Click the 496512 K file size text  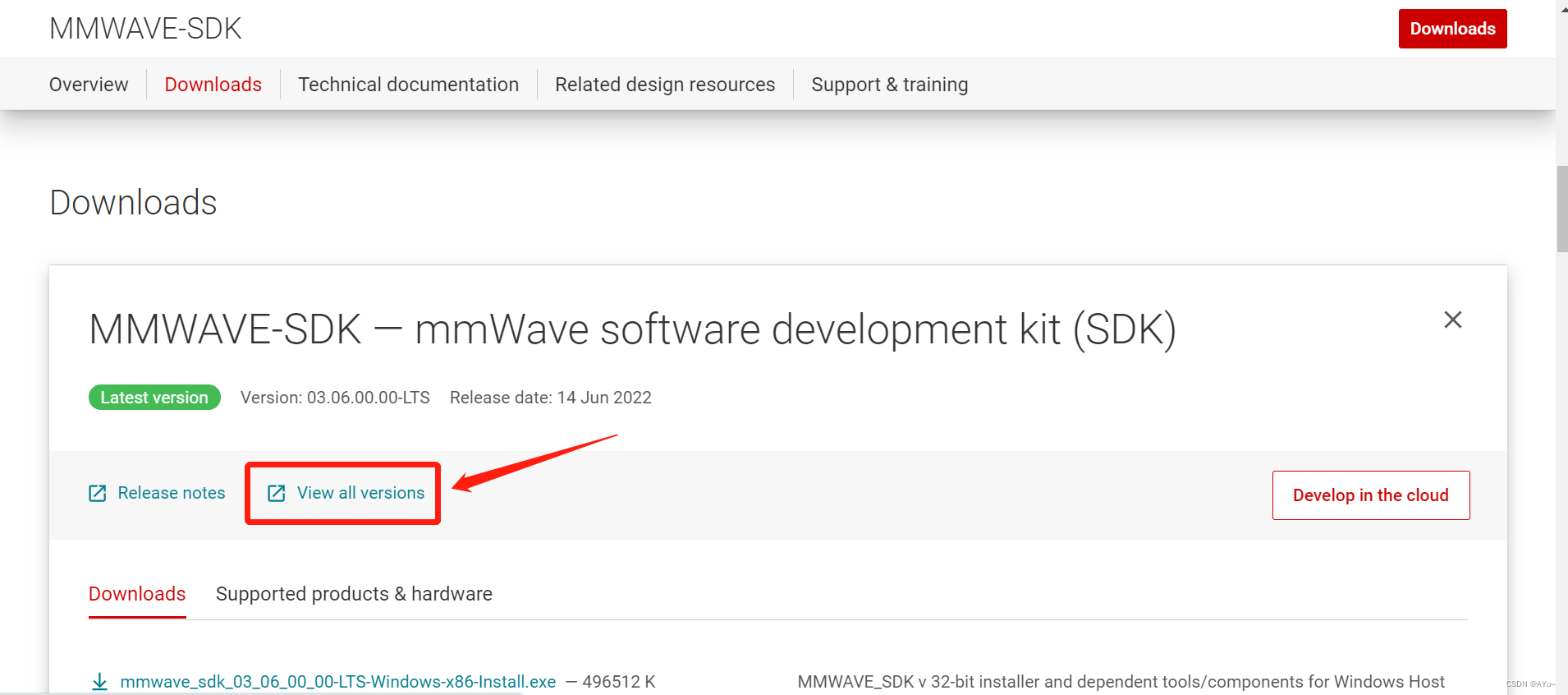619,682
